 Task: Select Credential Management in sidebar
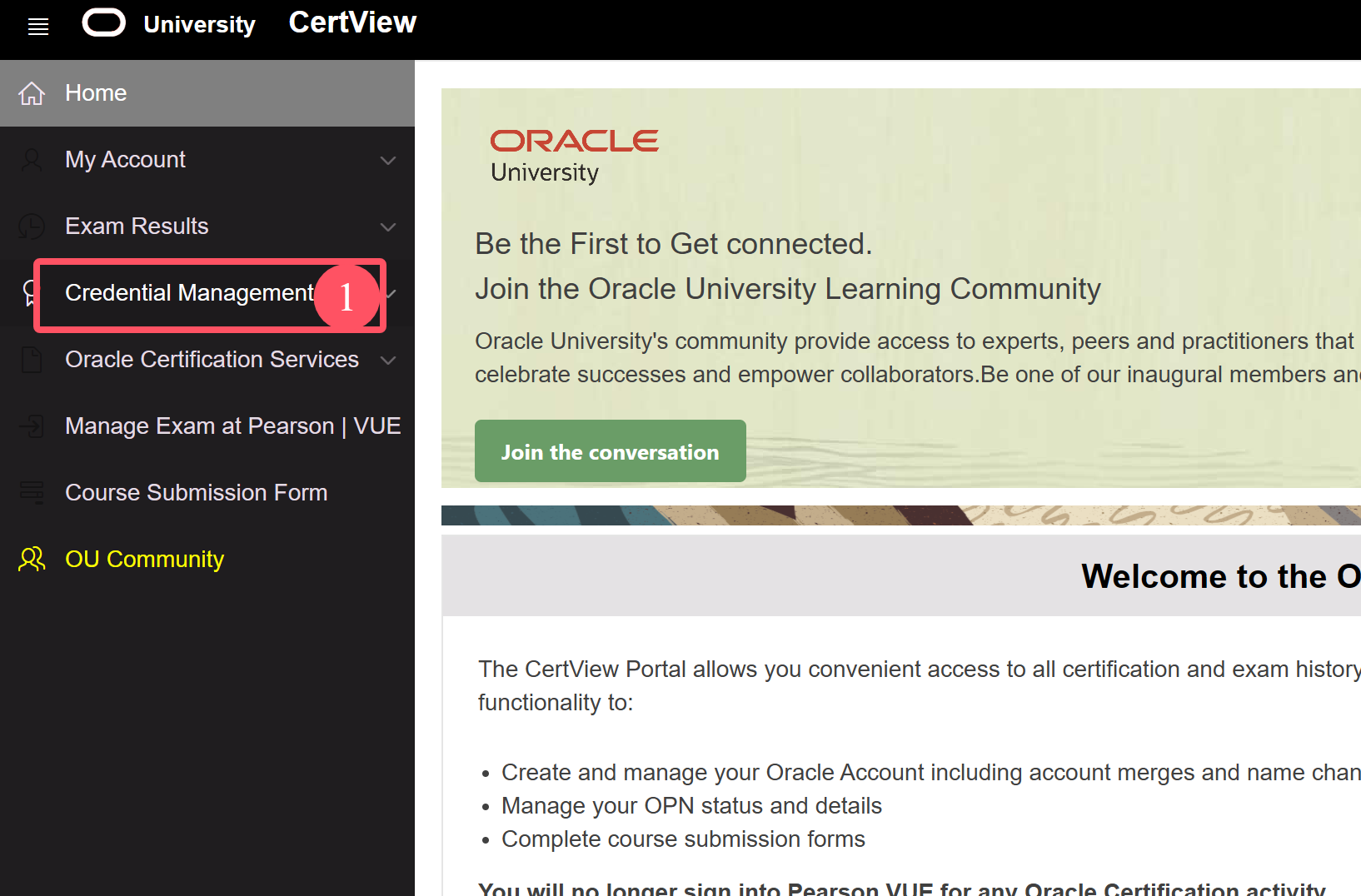[x=207, y=293]
